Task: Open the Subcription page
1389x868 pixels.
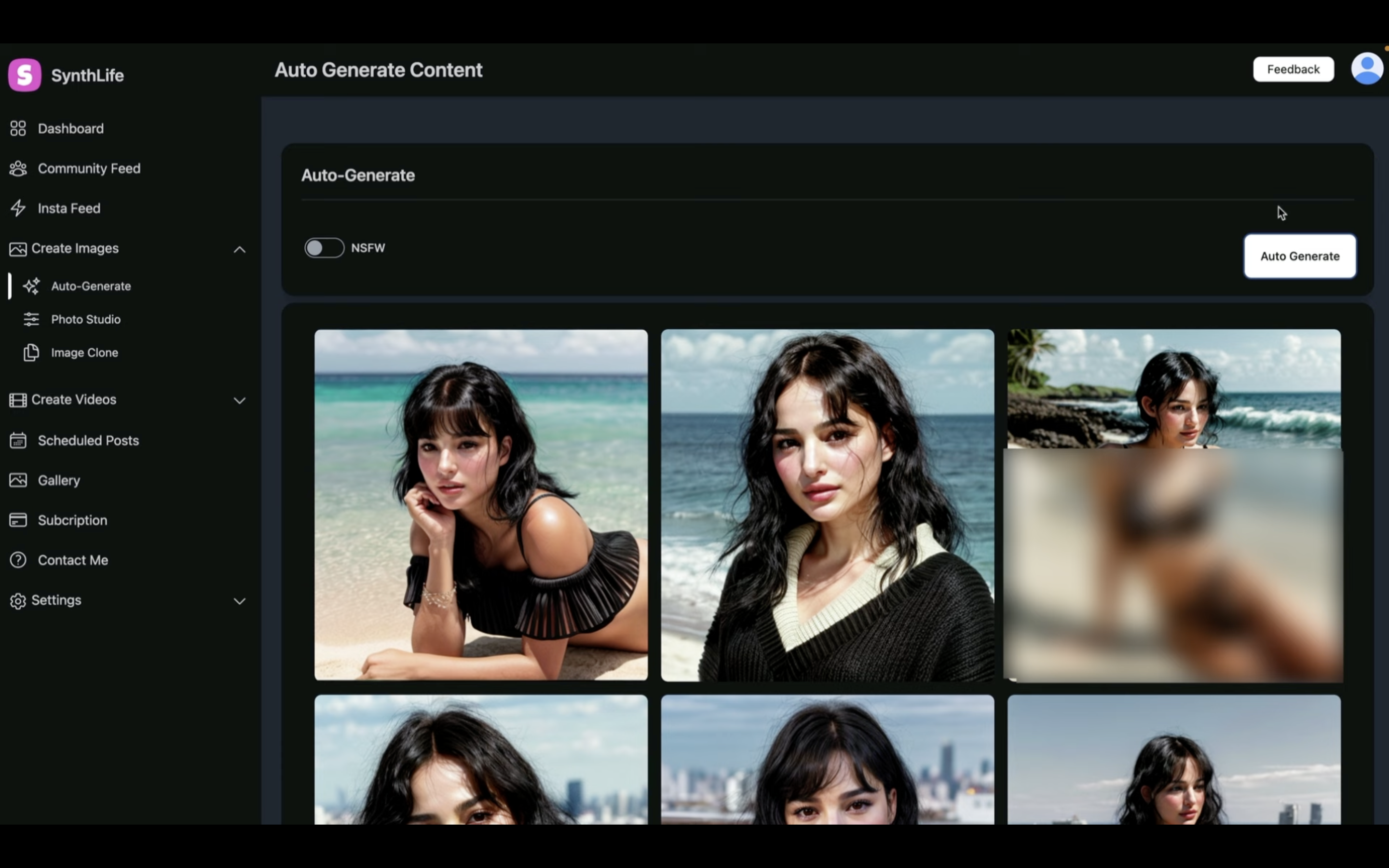Action: pyautogui.click(x=72, y=520)
